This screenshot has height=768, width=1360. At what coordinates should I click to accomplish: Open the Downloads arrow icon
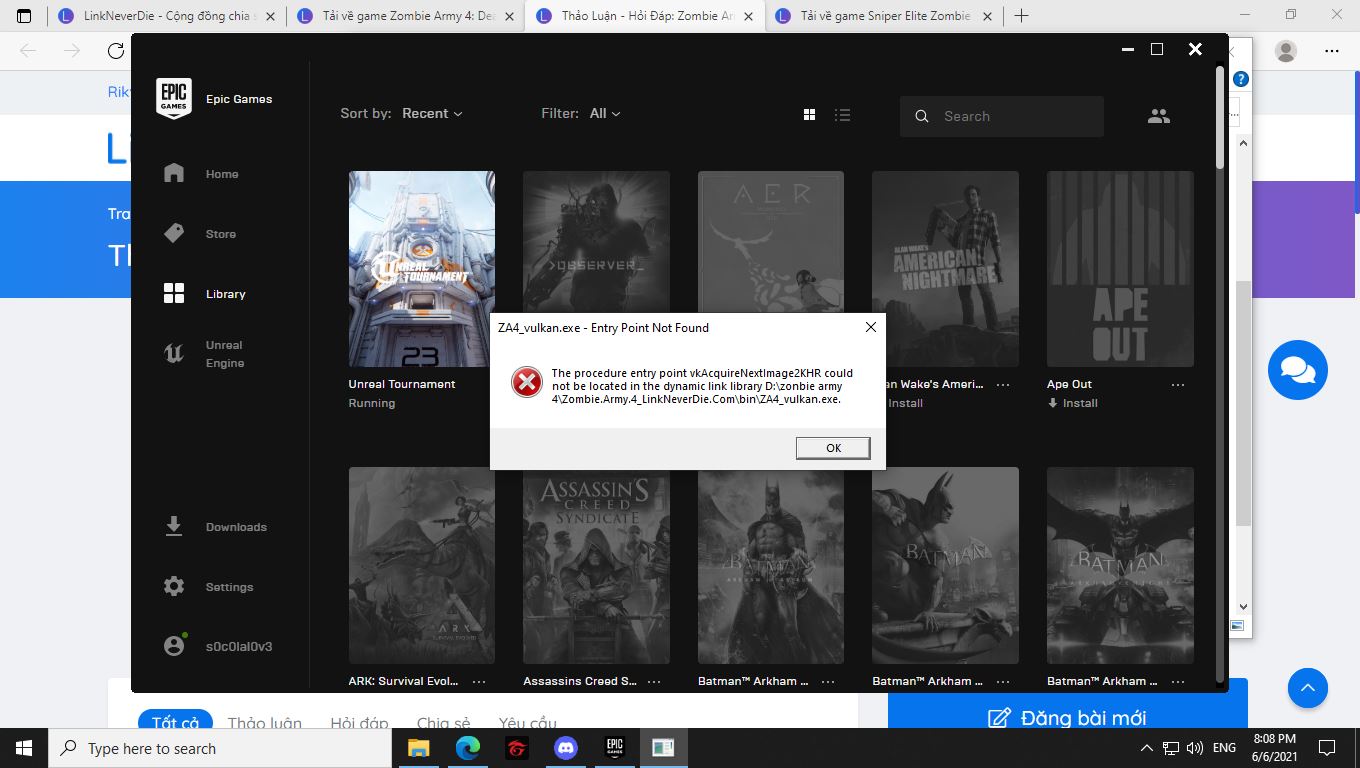coord(174,526)
